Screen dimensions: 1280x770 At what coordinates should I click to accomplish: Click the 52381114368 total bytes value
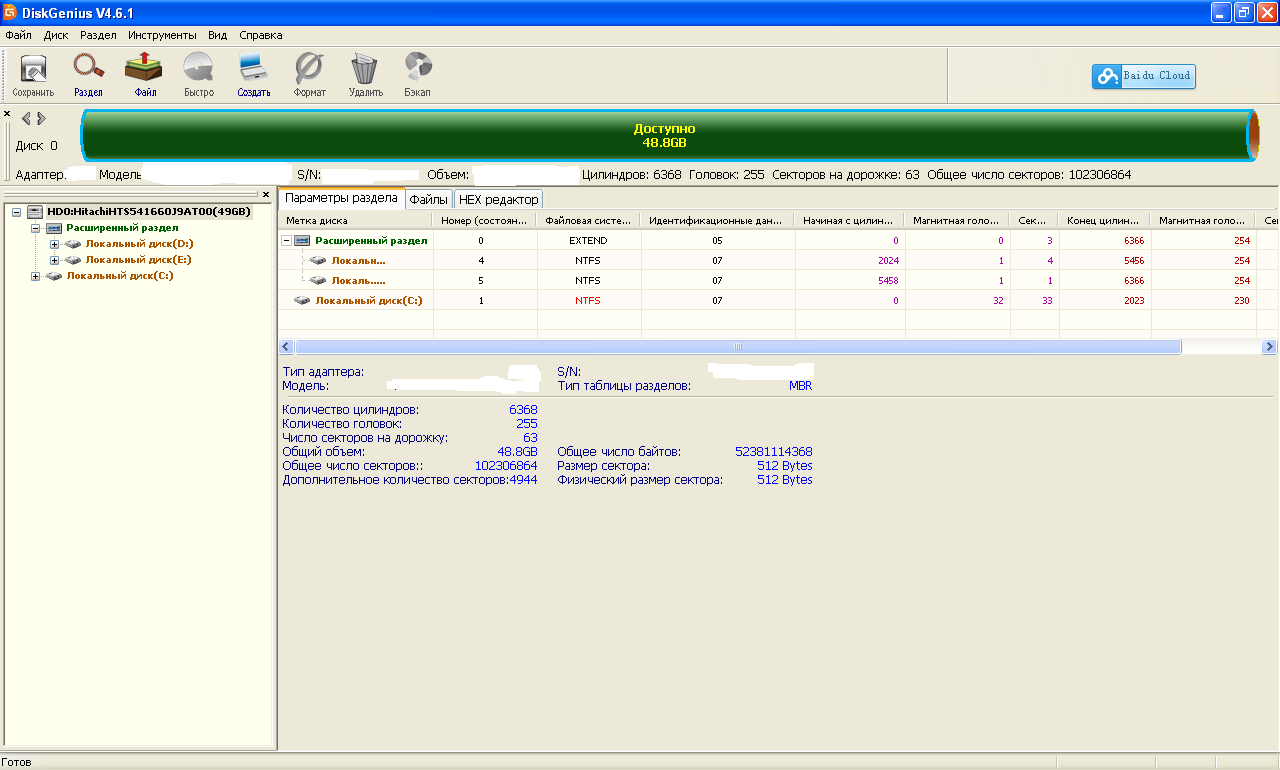coord(774,452)
